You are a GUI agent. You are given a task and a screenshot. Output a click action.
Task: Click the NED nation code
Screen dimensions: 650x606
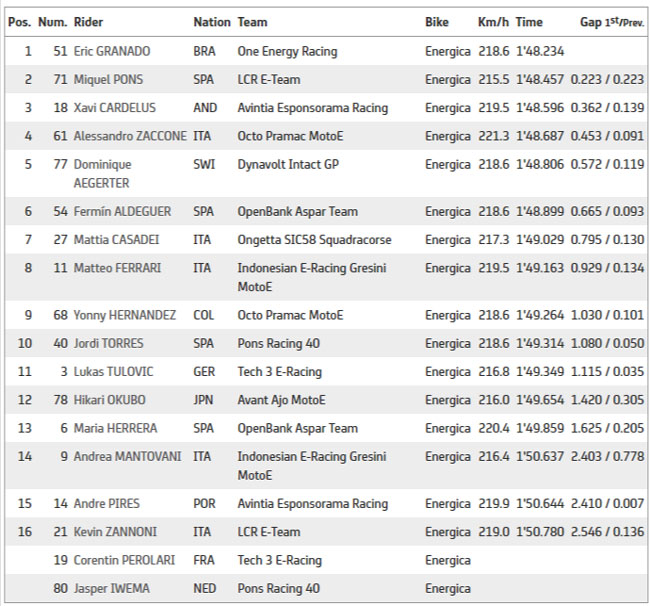tap(205, 588)
